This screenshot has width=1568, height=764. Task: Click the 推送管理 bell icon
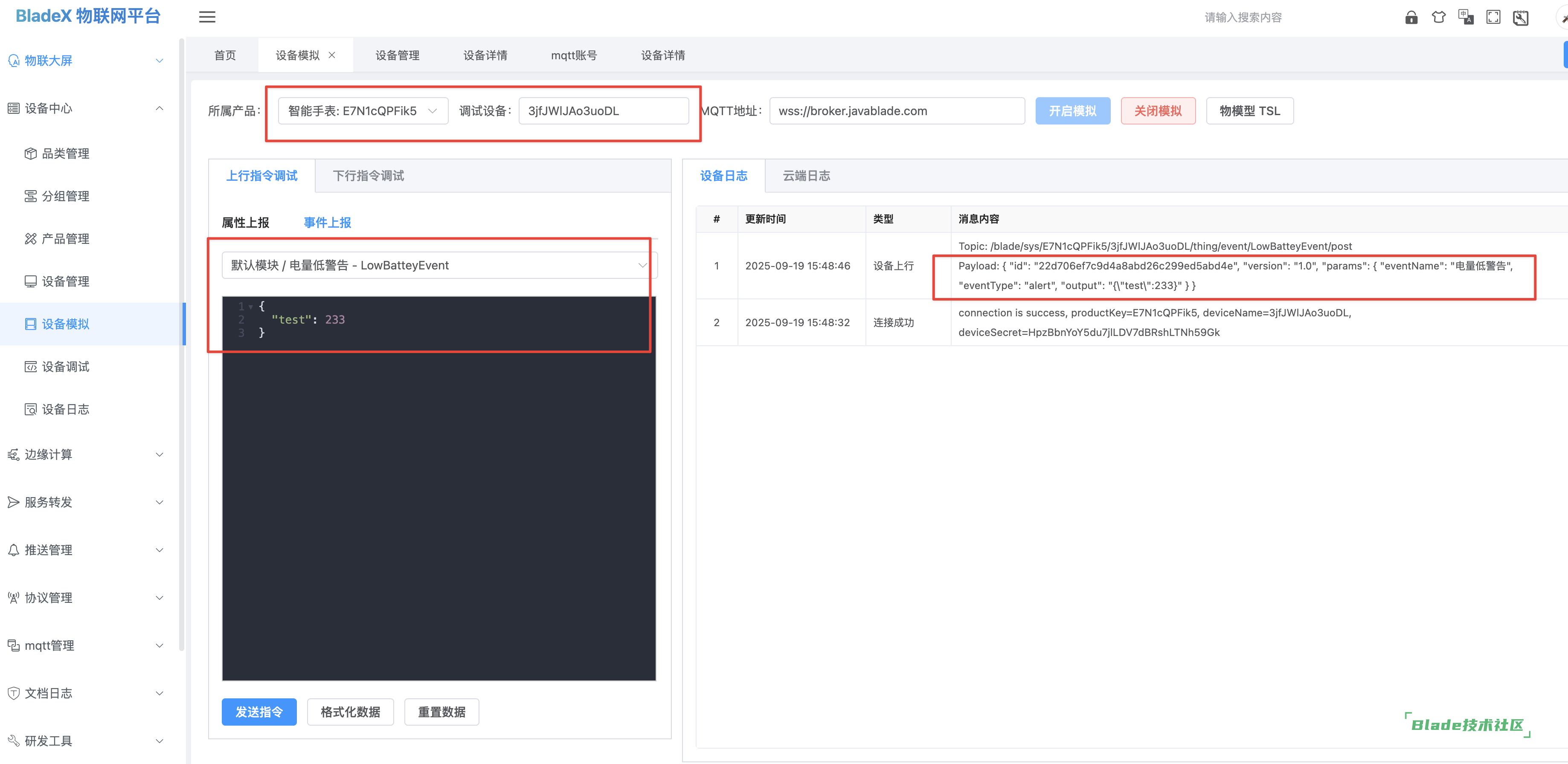(x=13, y=550)
